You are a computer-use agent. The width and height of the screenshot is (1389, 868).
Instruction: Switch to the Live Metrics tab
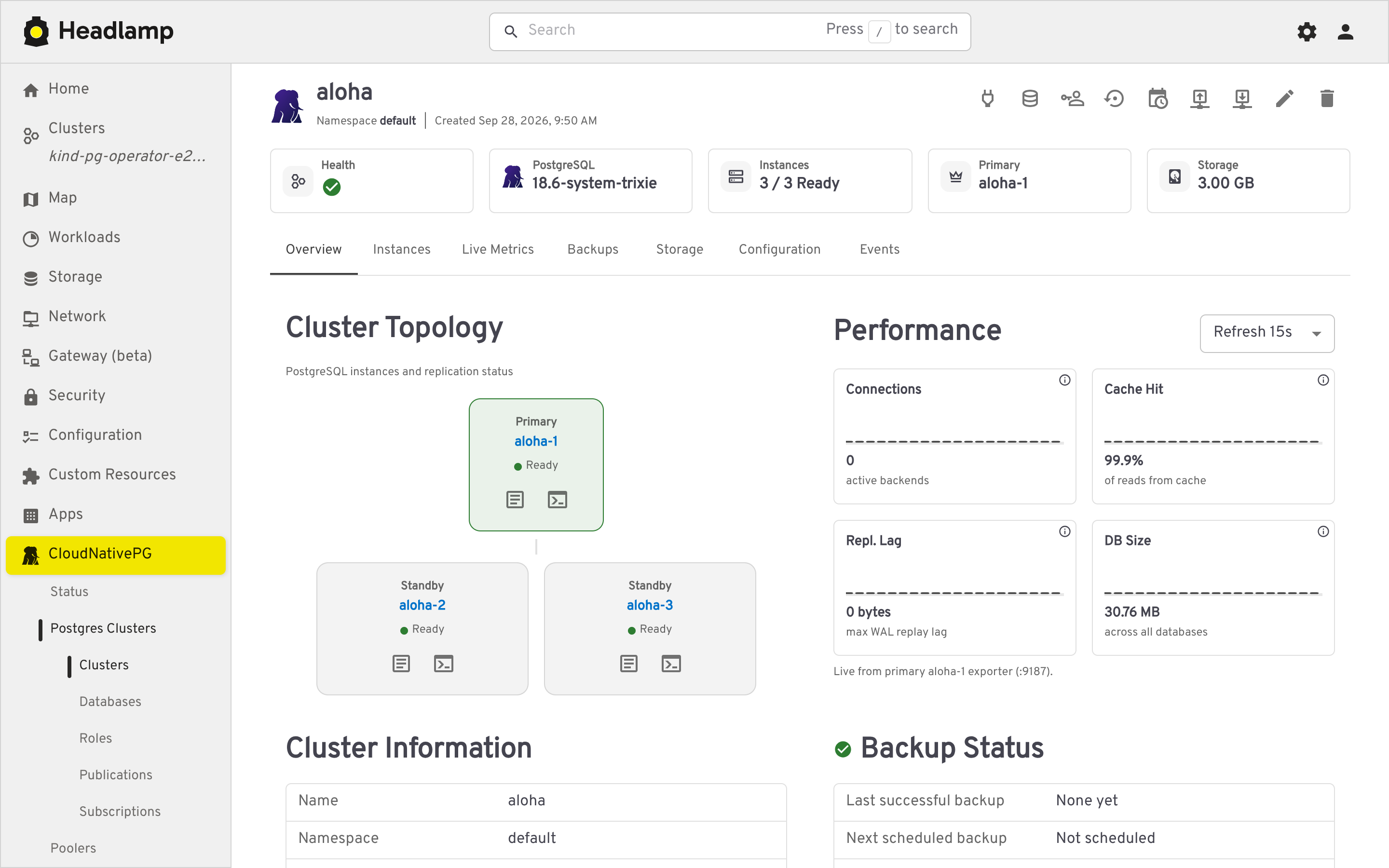498,250
